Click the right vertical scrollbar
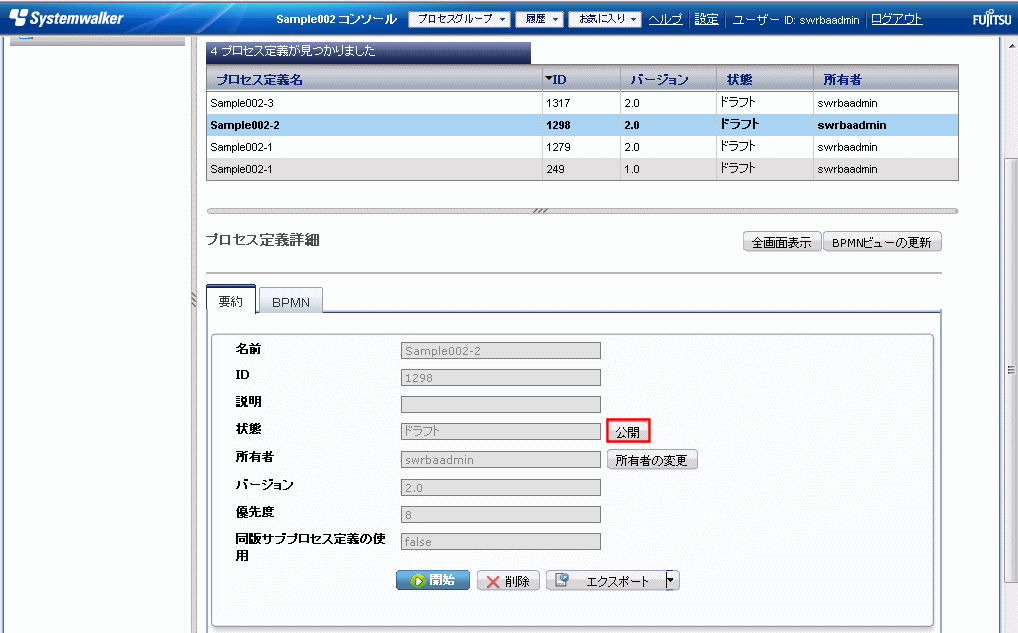Screen dimensions: 1018x633 [x=1011, y=370]
